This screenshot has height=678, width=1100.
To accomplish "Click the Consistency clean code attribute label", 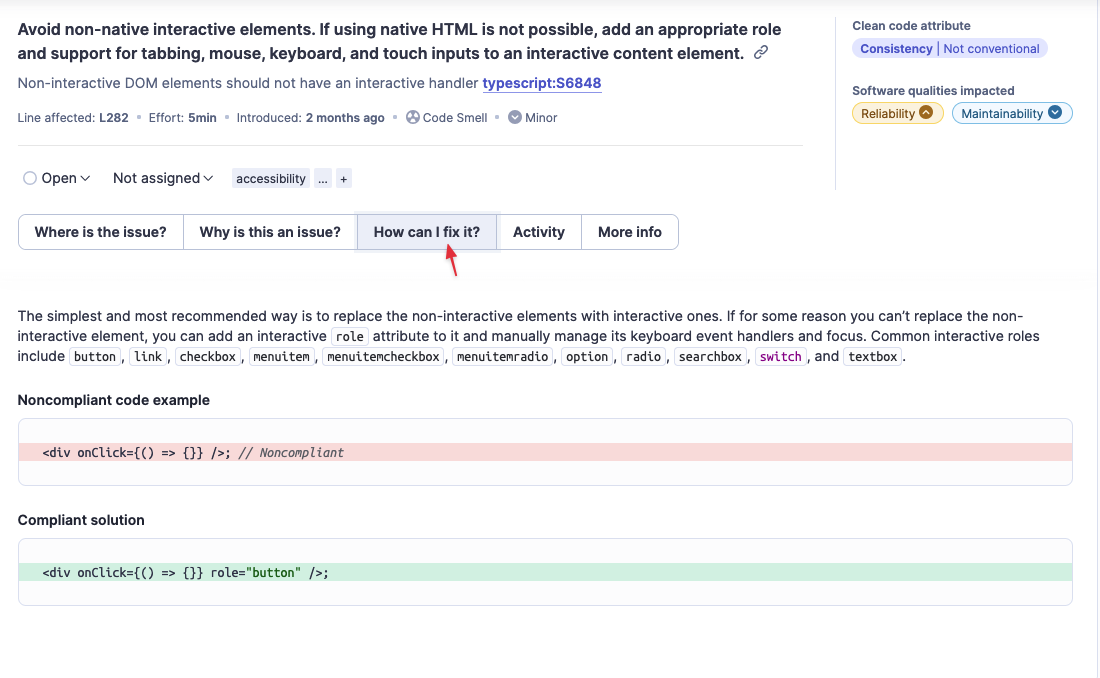I will (896, 49).
